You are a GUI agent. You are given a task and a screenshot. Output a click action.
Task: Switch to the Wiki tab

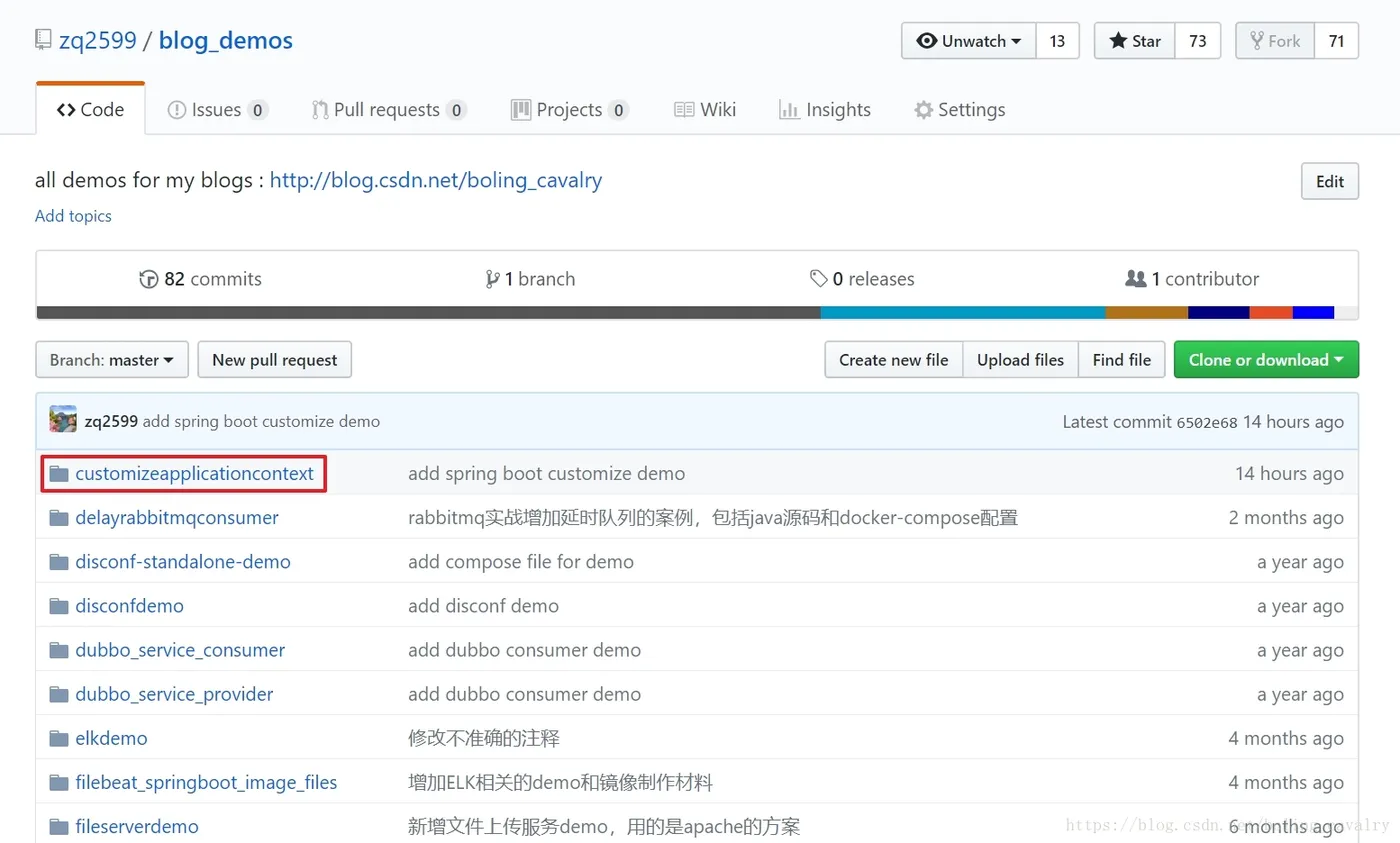(705, 110)
